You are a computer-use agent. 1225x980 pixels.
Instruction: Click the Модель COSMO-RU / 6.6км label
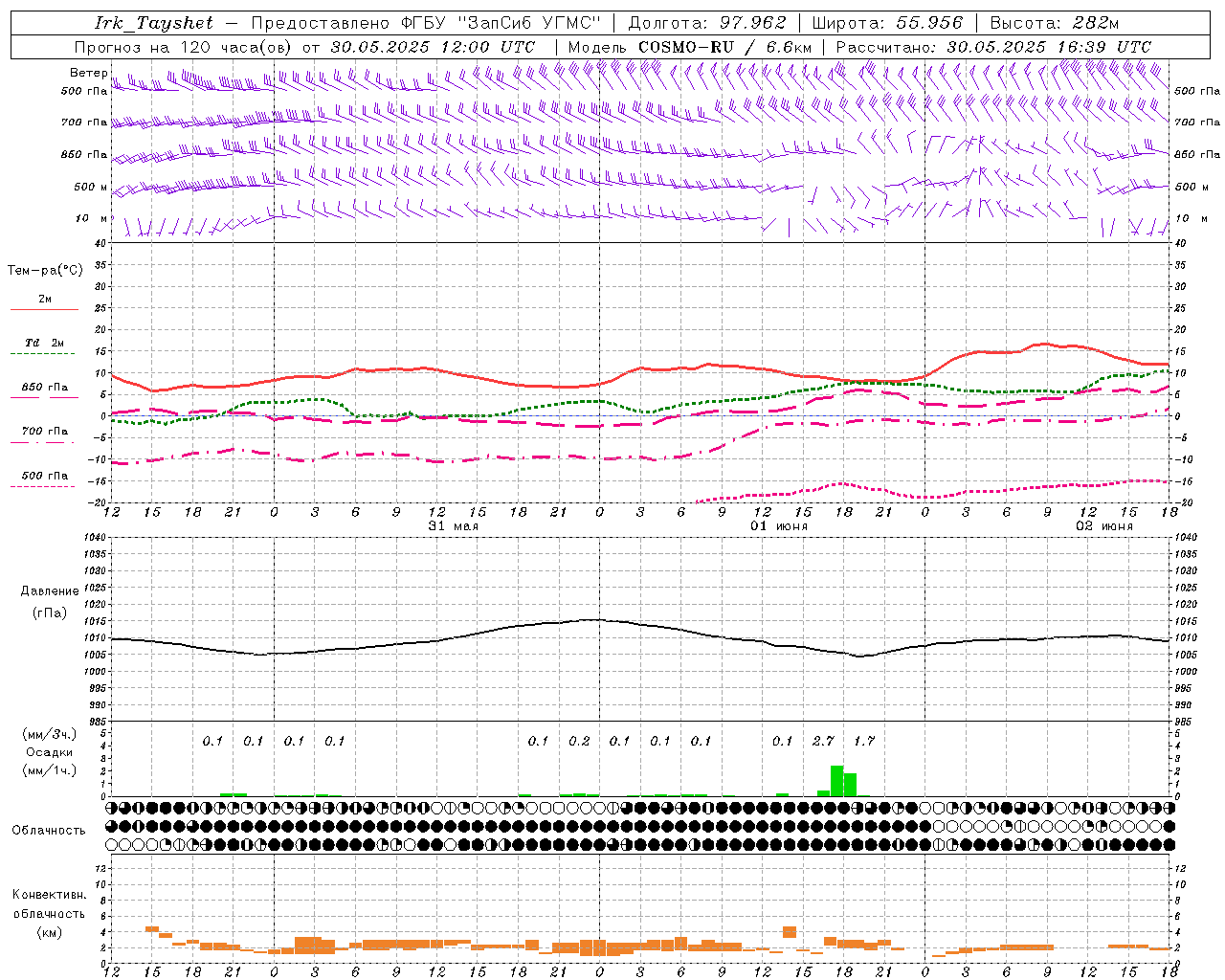[x=690, y=47]
